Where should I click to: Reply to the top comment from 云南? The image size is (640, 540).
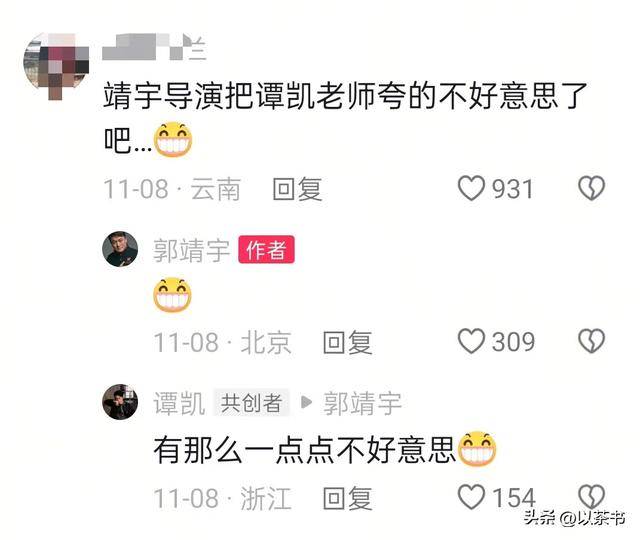tap(298, 189)
